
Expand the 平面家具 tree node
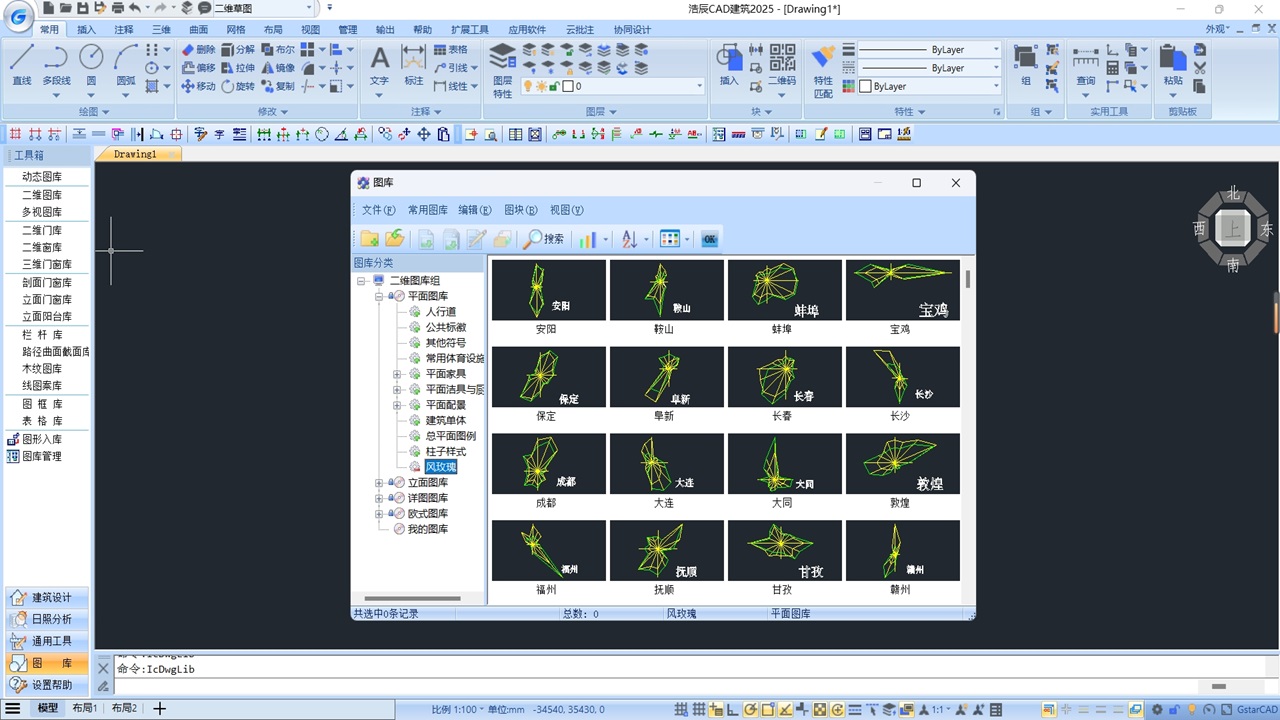click(397, 374)
